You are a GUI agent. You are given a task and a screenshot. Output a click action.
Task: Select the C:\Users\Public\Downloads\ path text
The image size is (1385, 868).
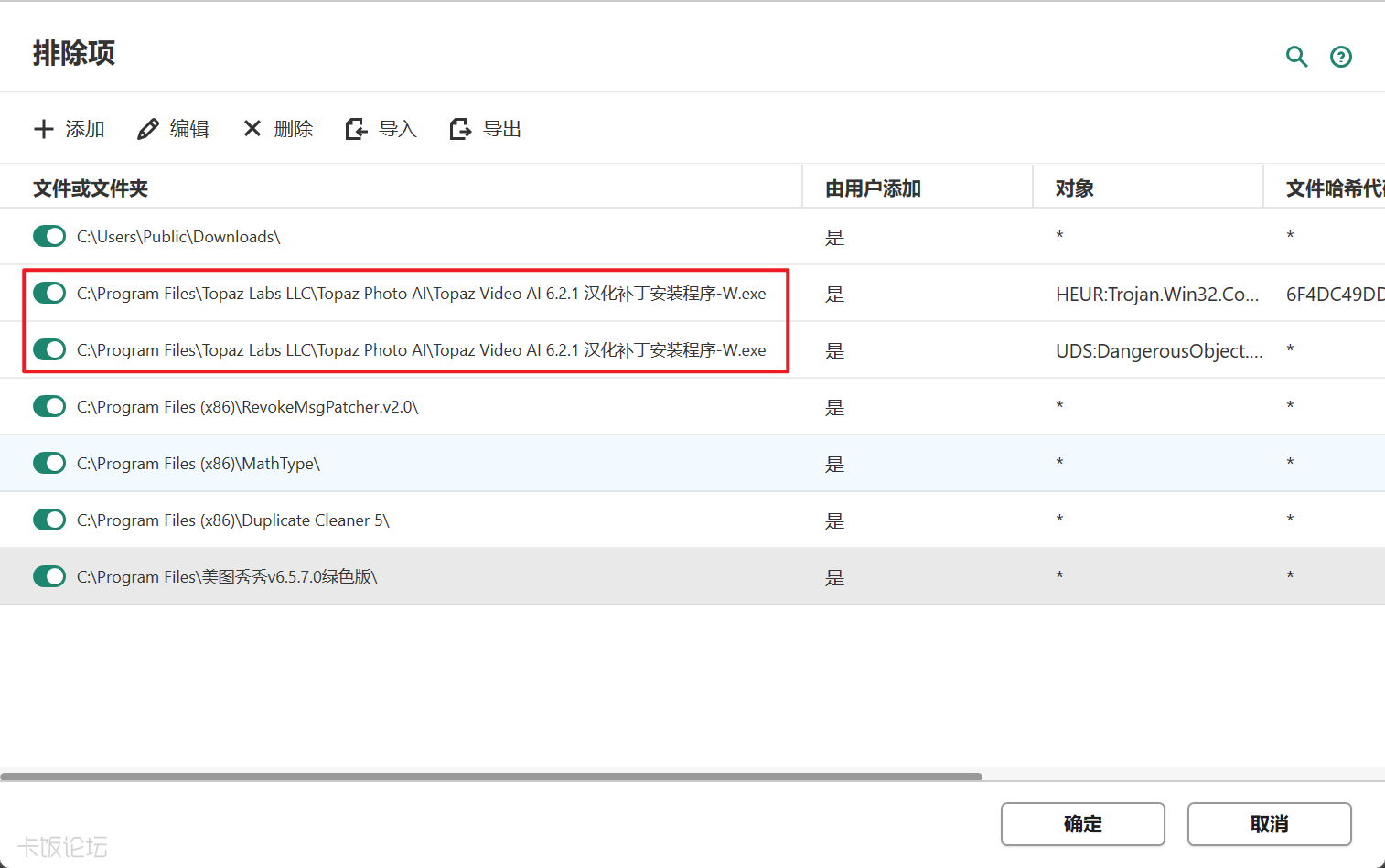(178, 237)
